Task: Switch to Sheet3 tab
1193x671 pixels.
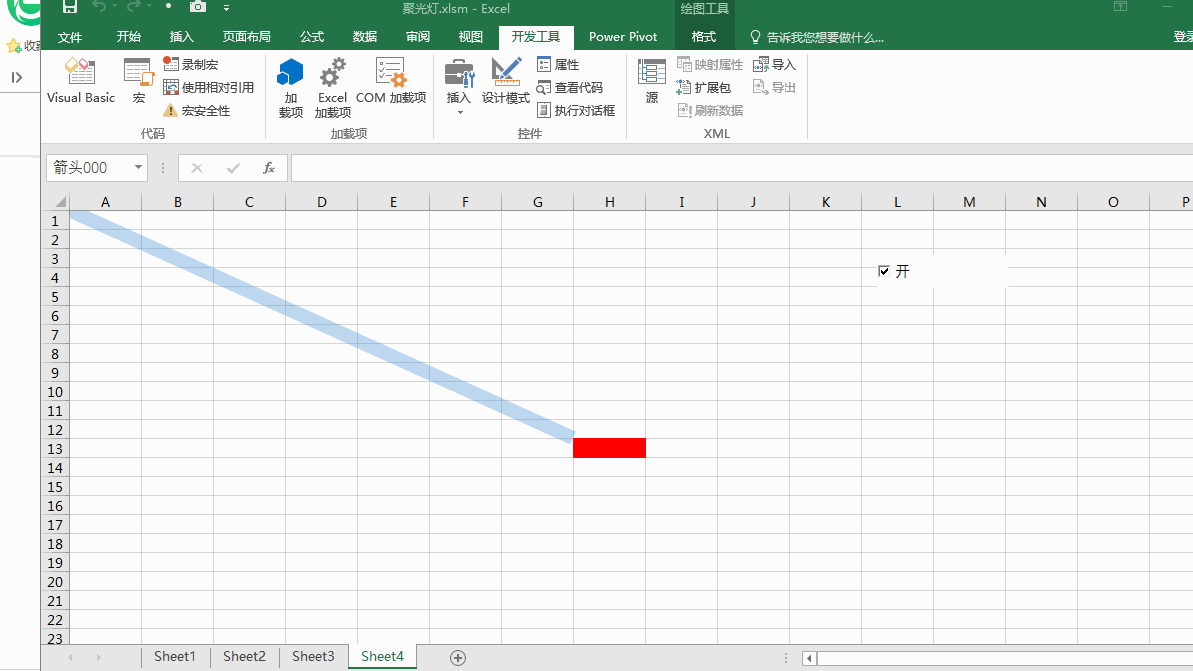Action: (313, 657)
